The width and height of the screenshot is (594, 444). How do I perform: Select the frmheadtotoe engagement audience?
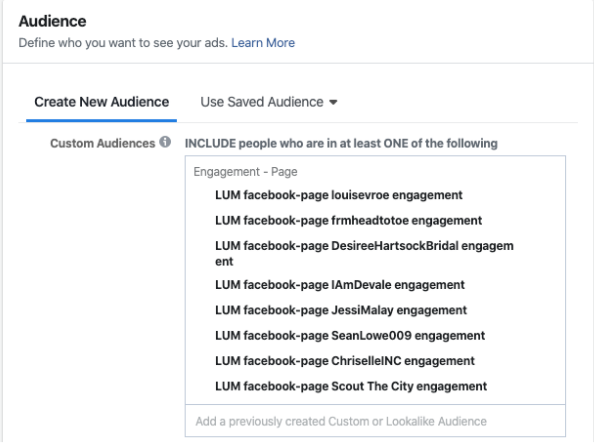coord(349,220)
